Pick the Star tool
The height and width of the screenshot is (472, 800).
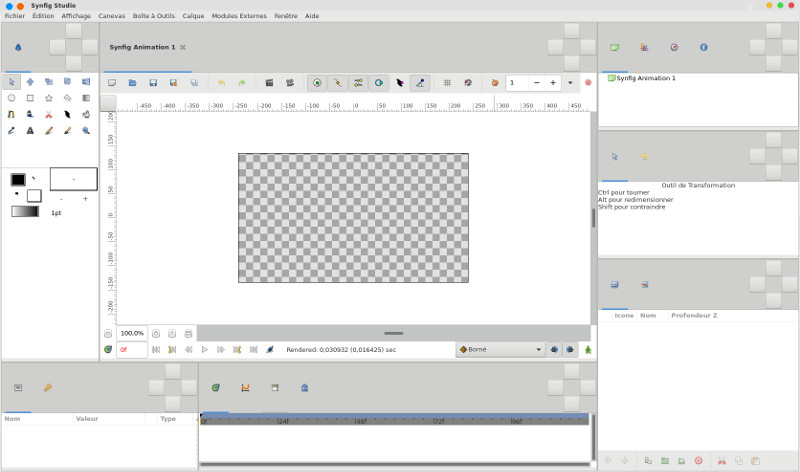pyautogui.click(x=48, y=98)
